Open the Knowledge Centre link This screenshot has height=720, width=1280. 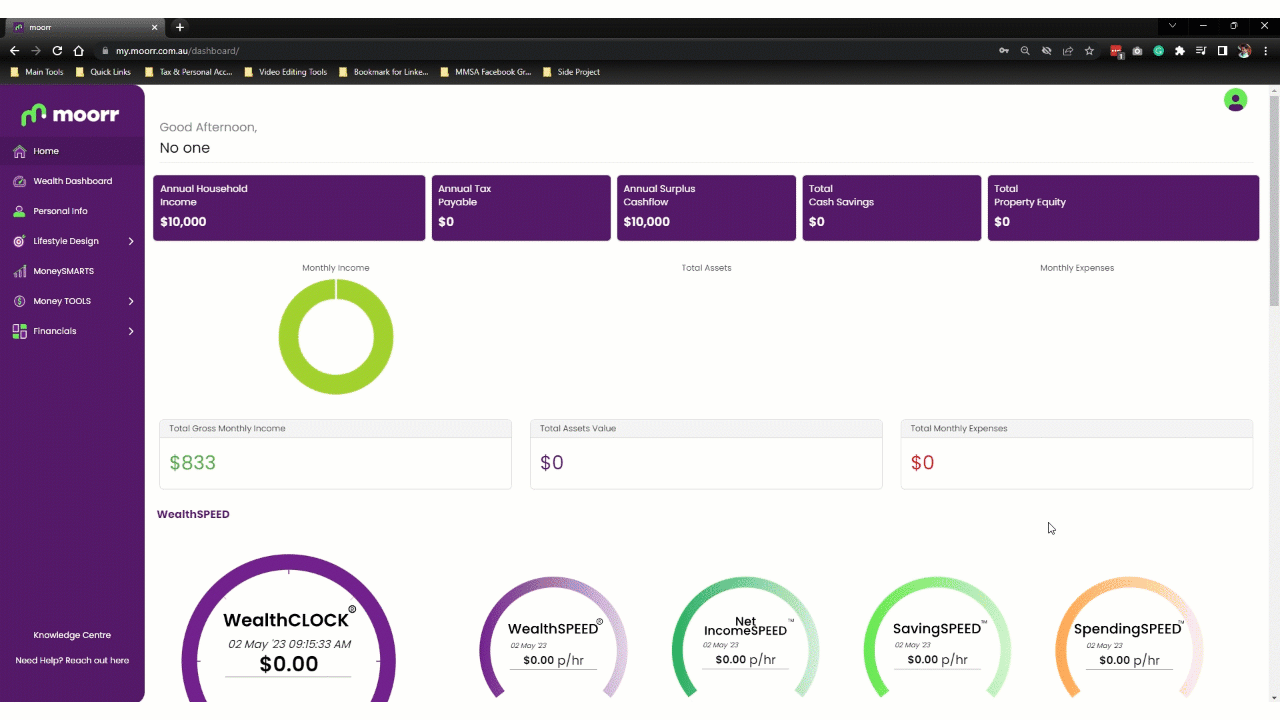[x=72, y=635]
